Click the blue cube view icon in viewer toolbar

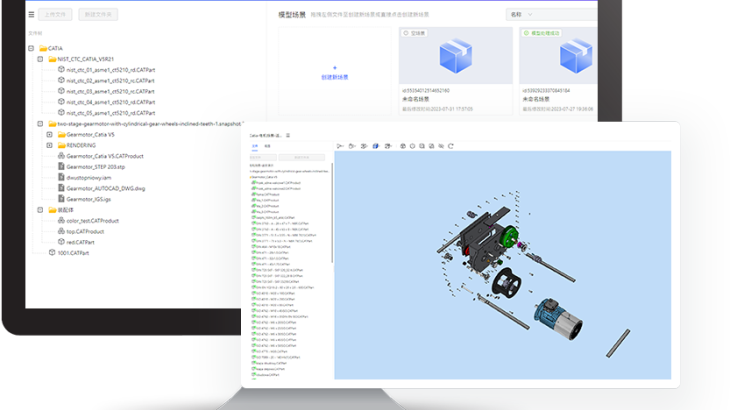(x=376, y=146)
